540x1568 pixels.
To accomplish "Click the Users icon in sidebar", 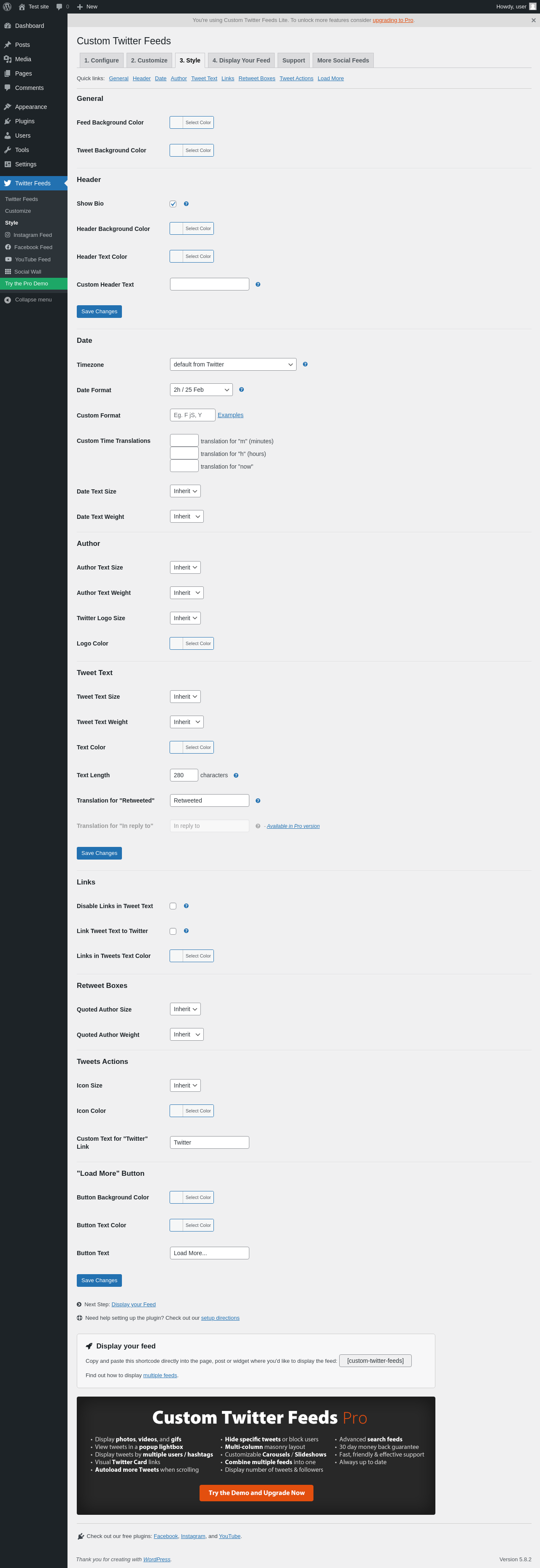I will click(x=8, y=136).
